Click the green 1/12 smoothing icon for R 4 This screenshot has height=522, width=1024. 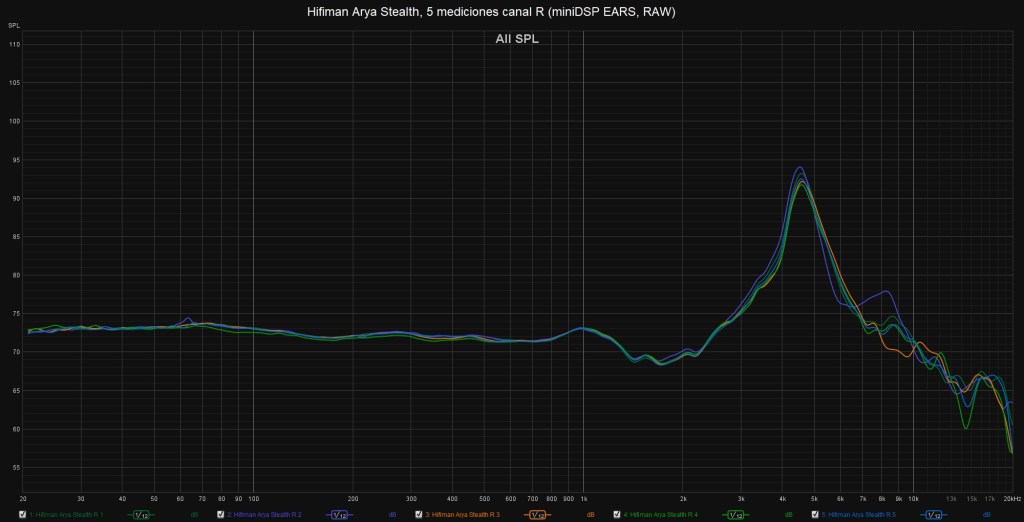tap(736, 514)
